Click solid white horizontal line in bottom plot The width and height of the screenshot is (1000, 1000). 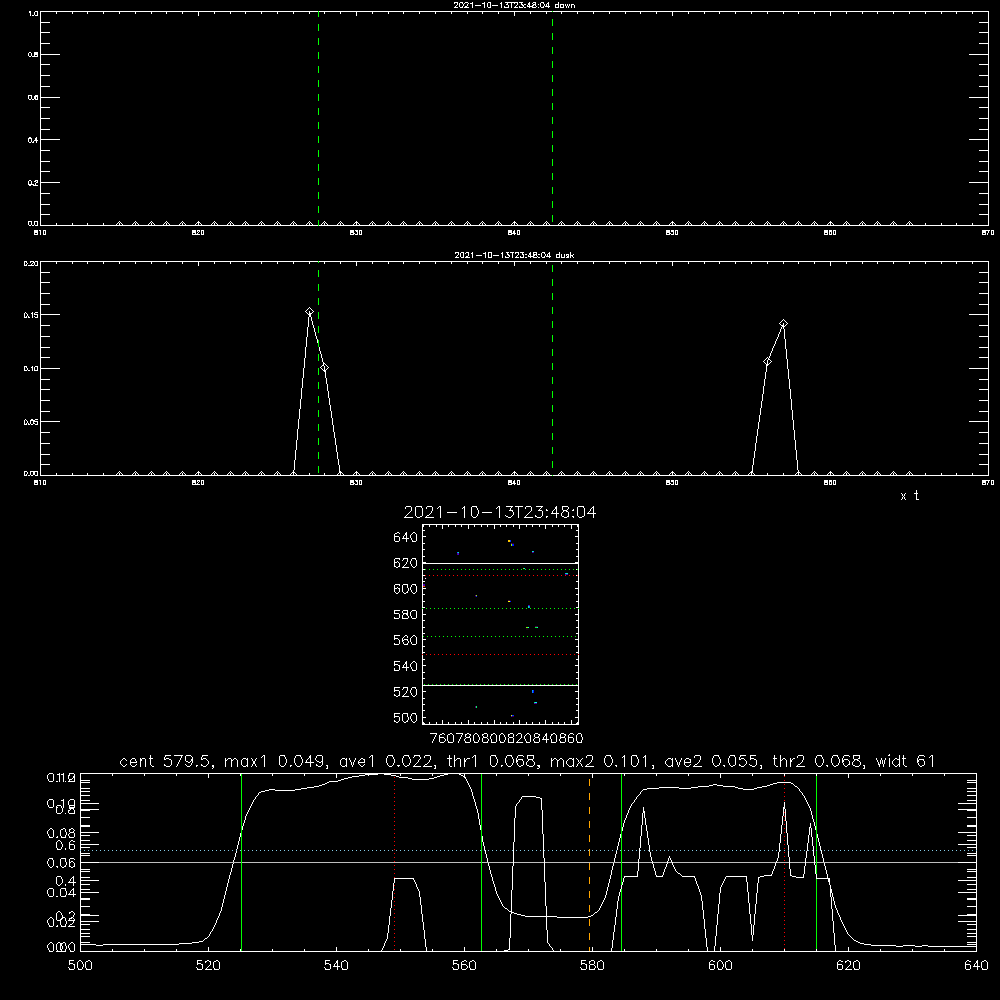coord(528,862)
